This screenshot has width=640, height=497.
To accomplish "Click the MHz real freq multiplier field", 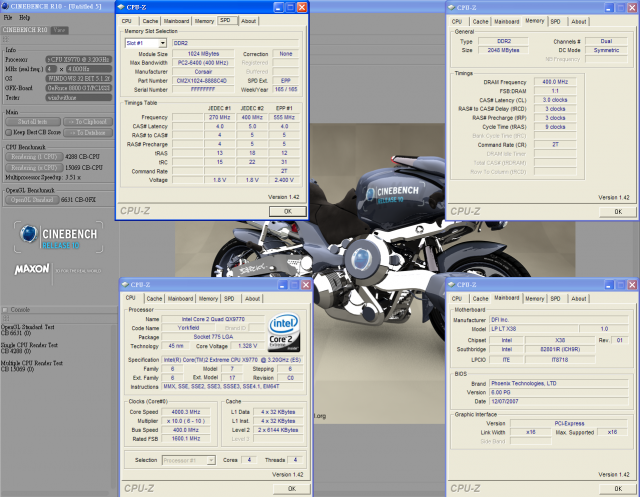I will [51, 69].
